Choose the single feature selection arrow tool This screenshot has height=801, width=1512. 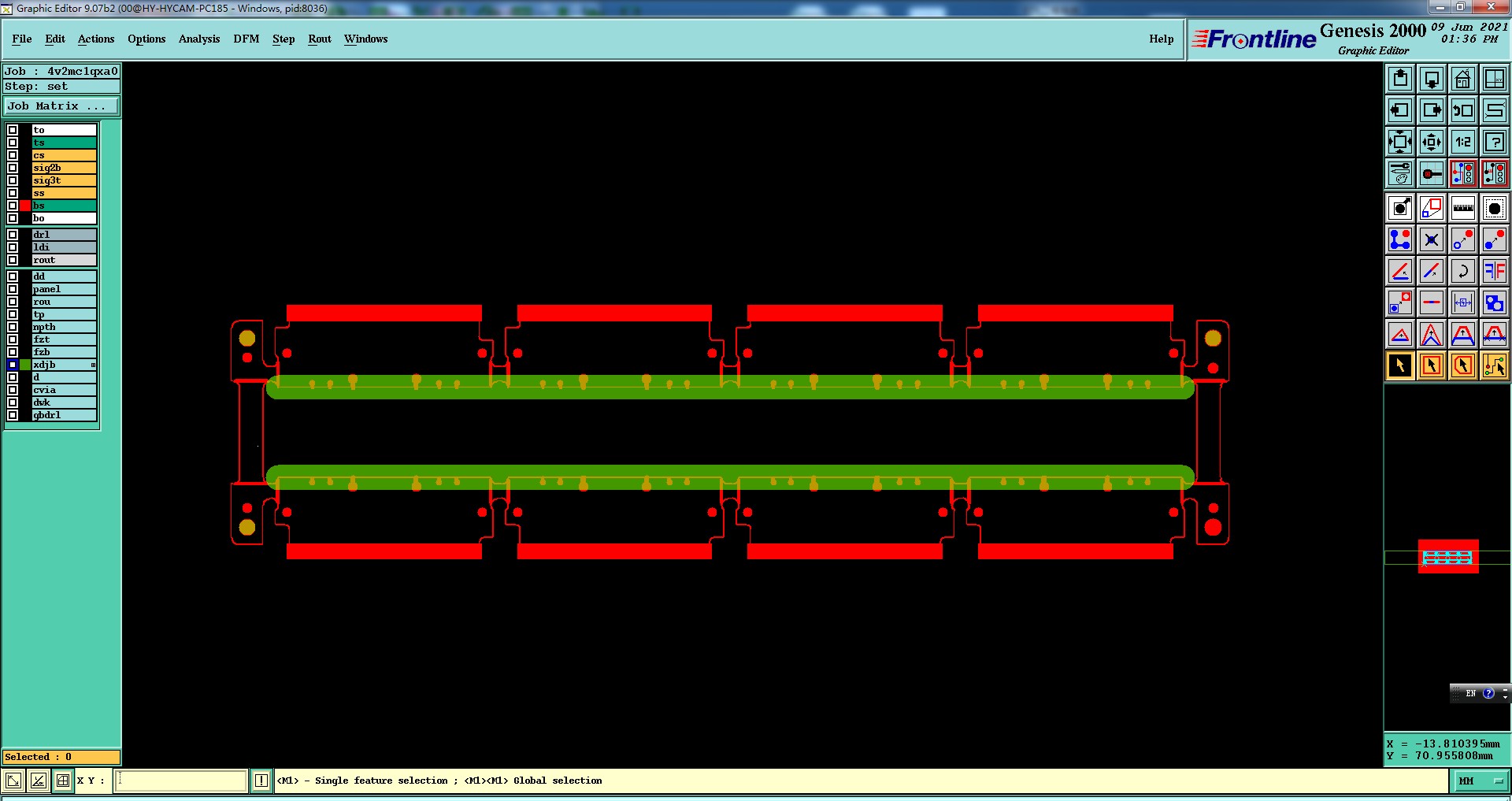coord(1399,365)
